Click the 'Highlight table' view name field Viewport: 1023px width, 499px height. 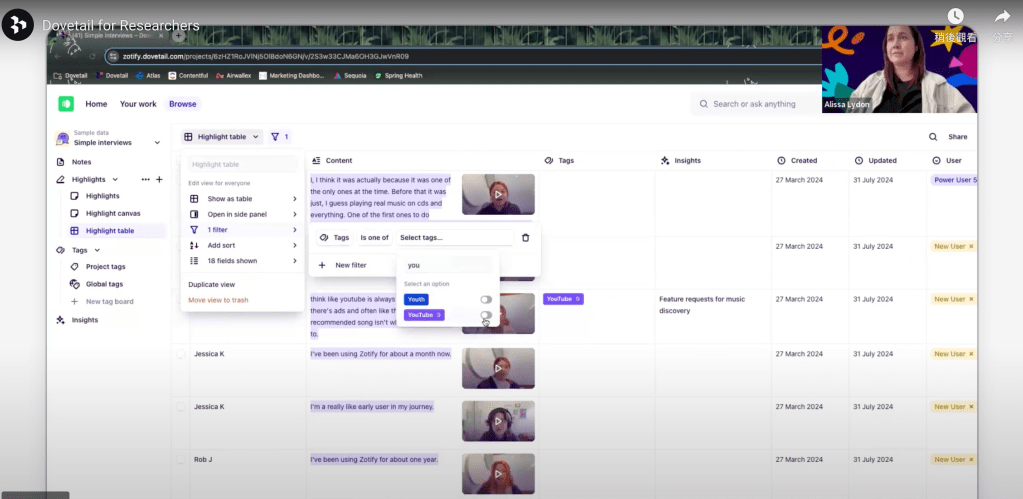pos(242,164)
